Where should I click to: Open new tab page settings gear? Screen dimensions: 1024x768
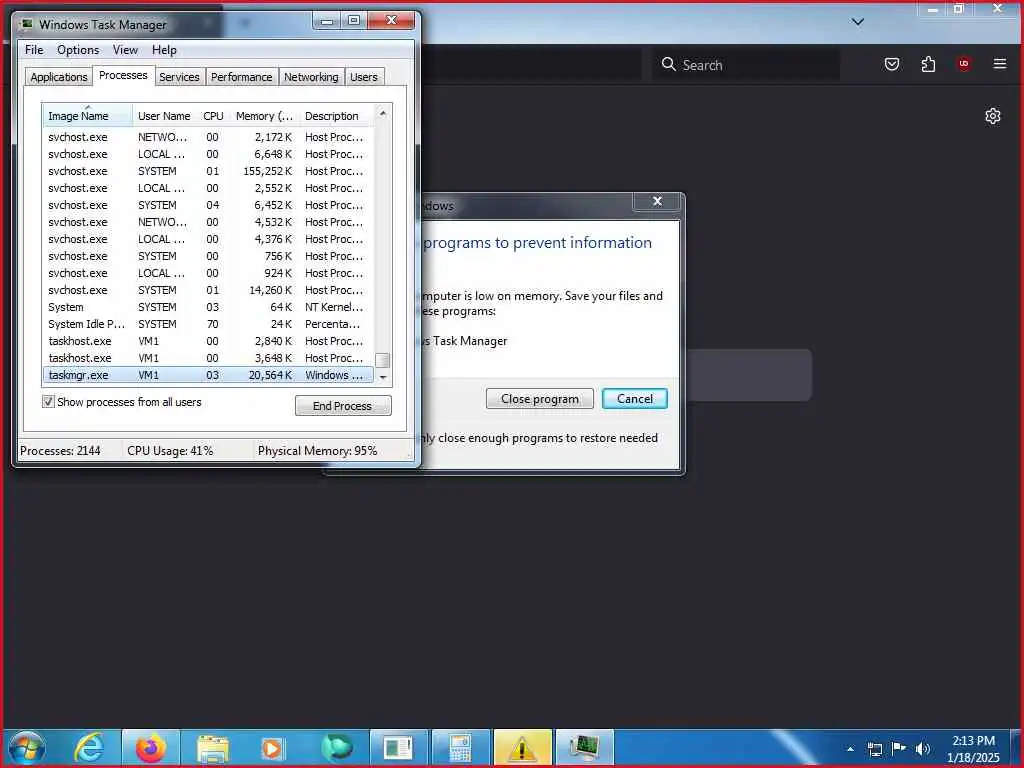coord(993,116)
